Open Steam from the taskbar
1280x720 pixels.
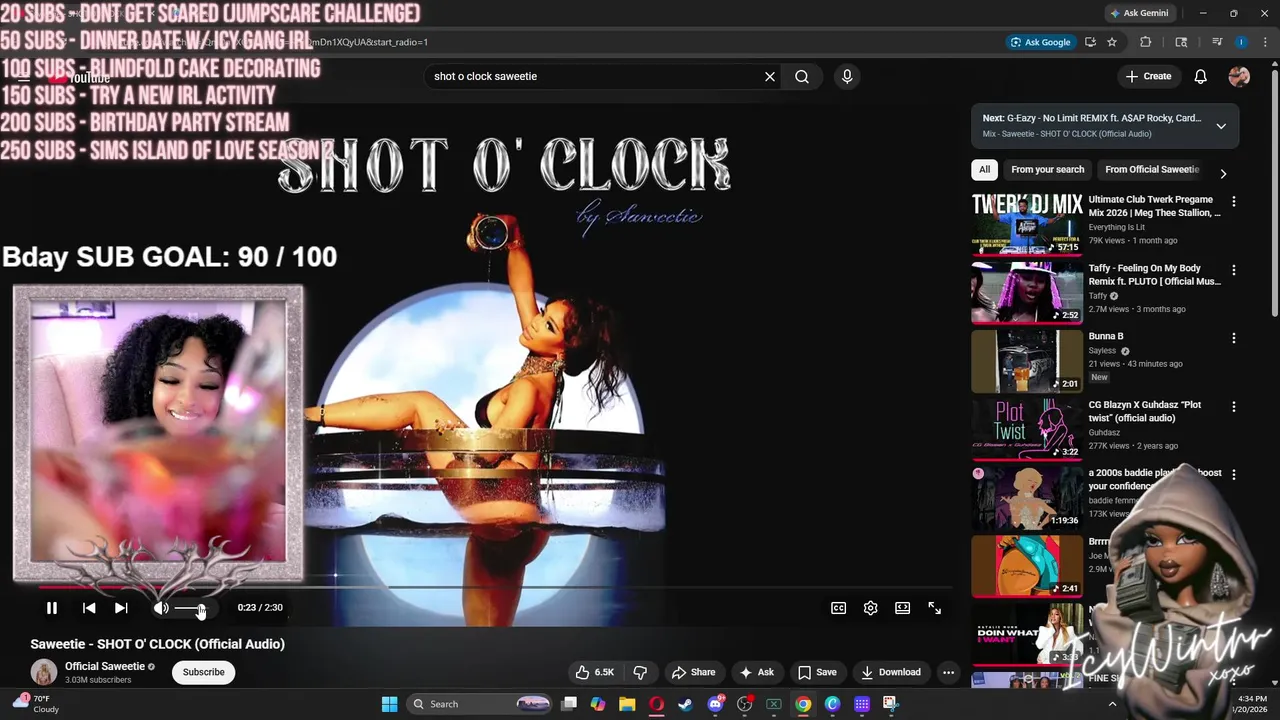686,704
